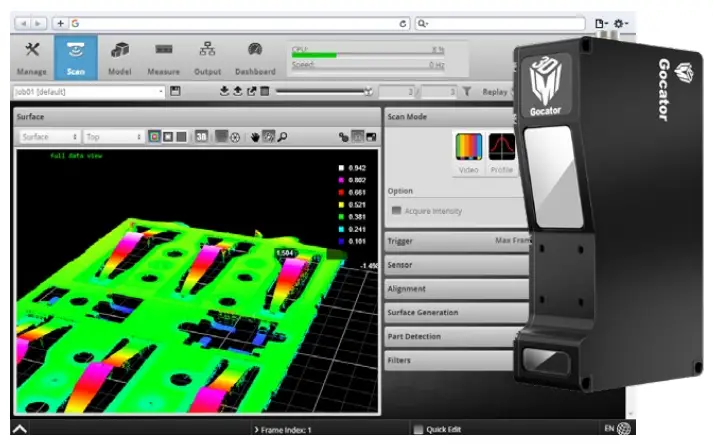This screenshot has height=445, width=713.
Task: Toggle the 3D view button
Action: [201, 137]
